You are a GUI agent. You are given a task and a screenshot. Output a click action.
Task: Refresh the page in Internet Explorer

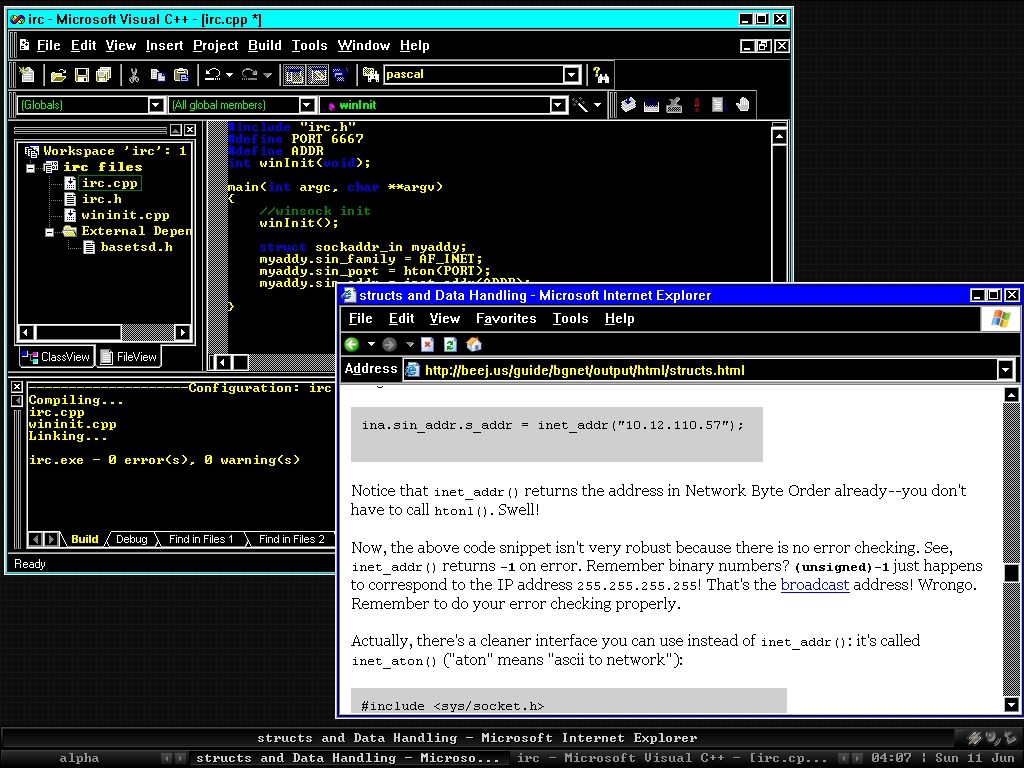[450, 344]
